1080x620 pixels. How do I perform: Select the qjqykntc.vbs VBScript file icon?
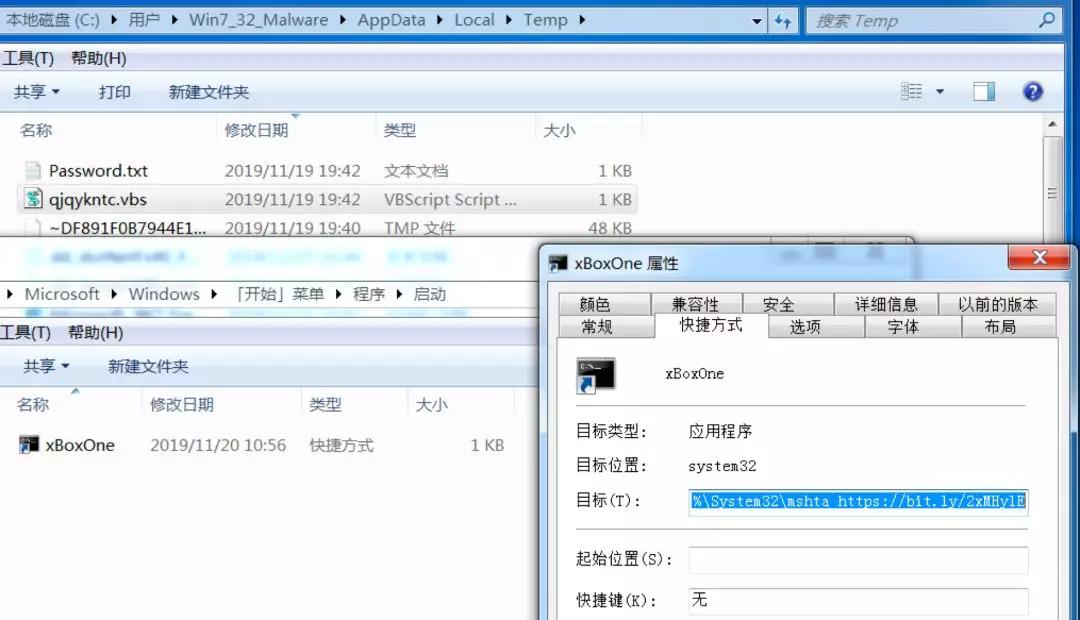pos(31,199)
